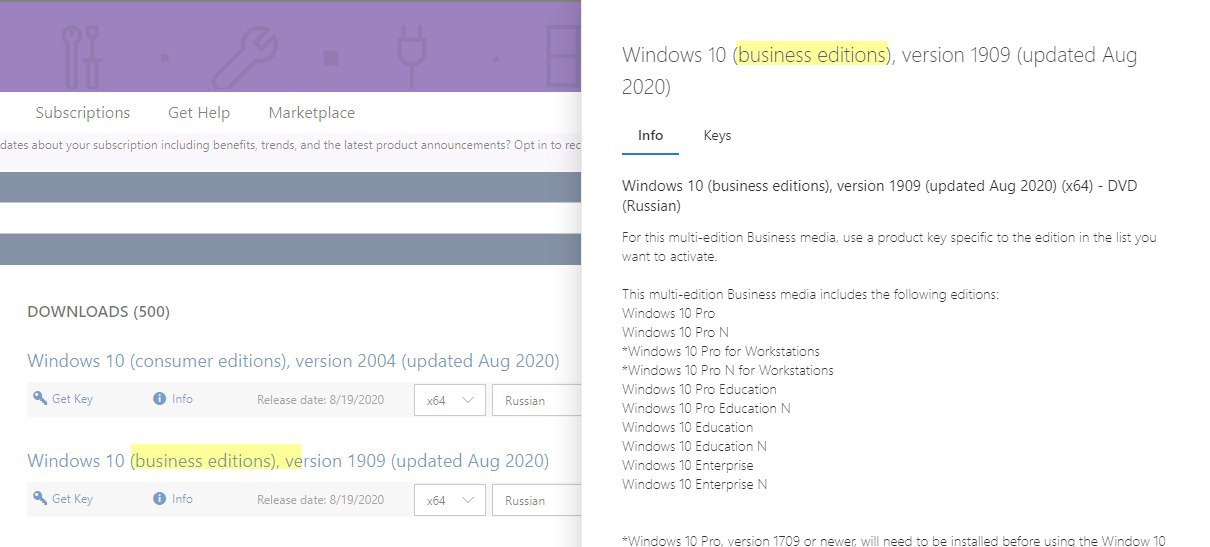1210x547 pixels.
Task: Go to Subscriptions menu
Action: pos(83,113)
